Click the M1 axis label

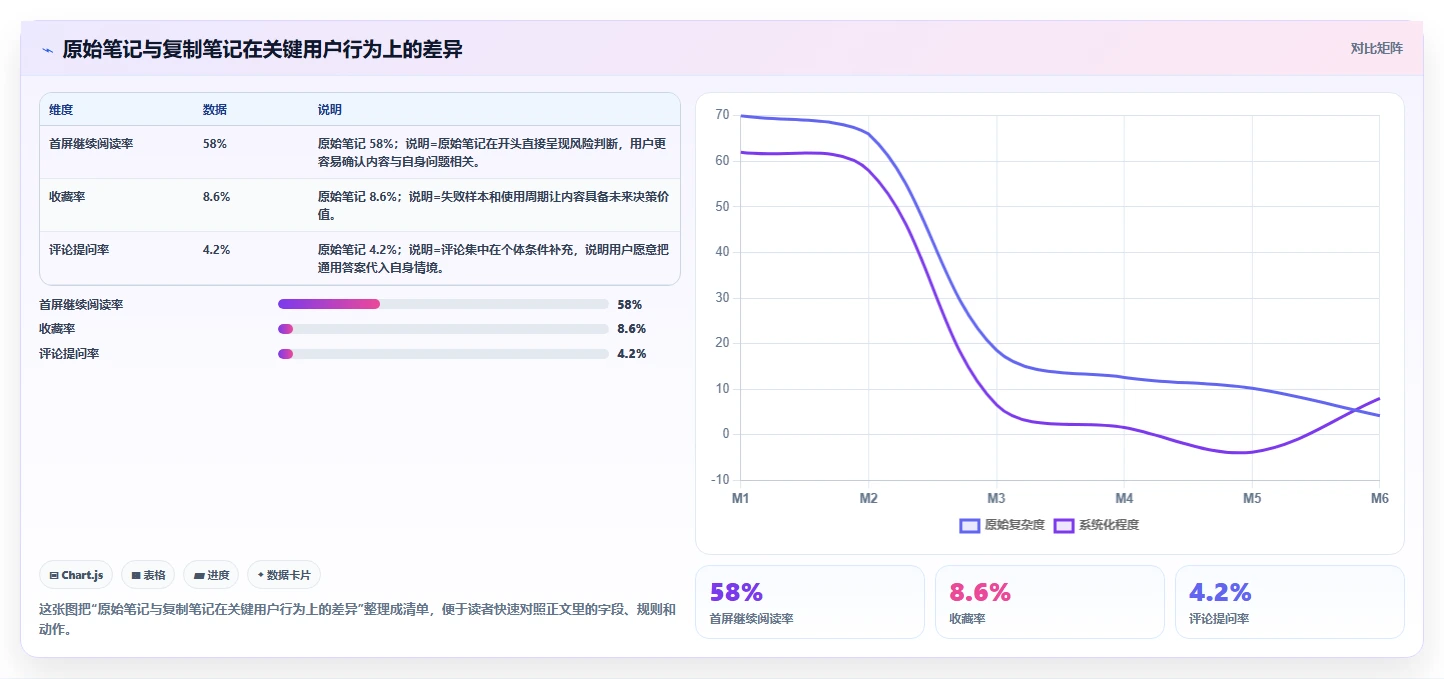741,498
